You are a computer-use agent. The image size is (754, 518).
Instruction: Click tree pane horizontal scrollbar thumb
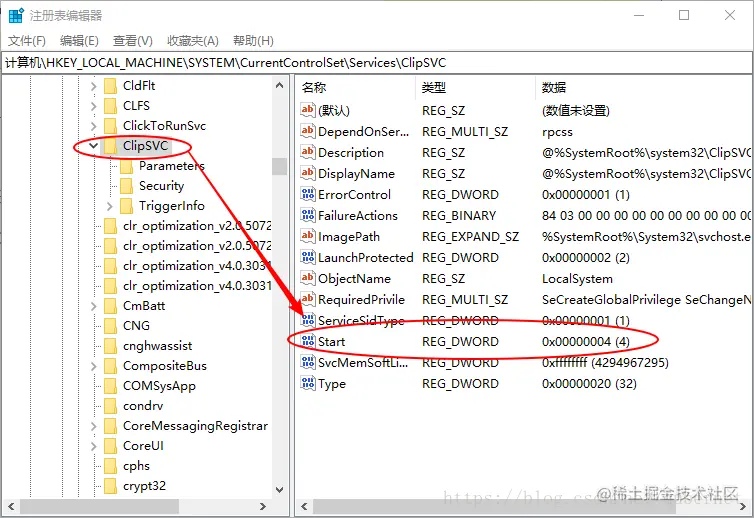pyautogui.click(x=99, y=506)
